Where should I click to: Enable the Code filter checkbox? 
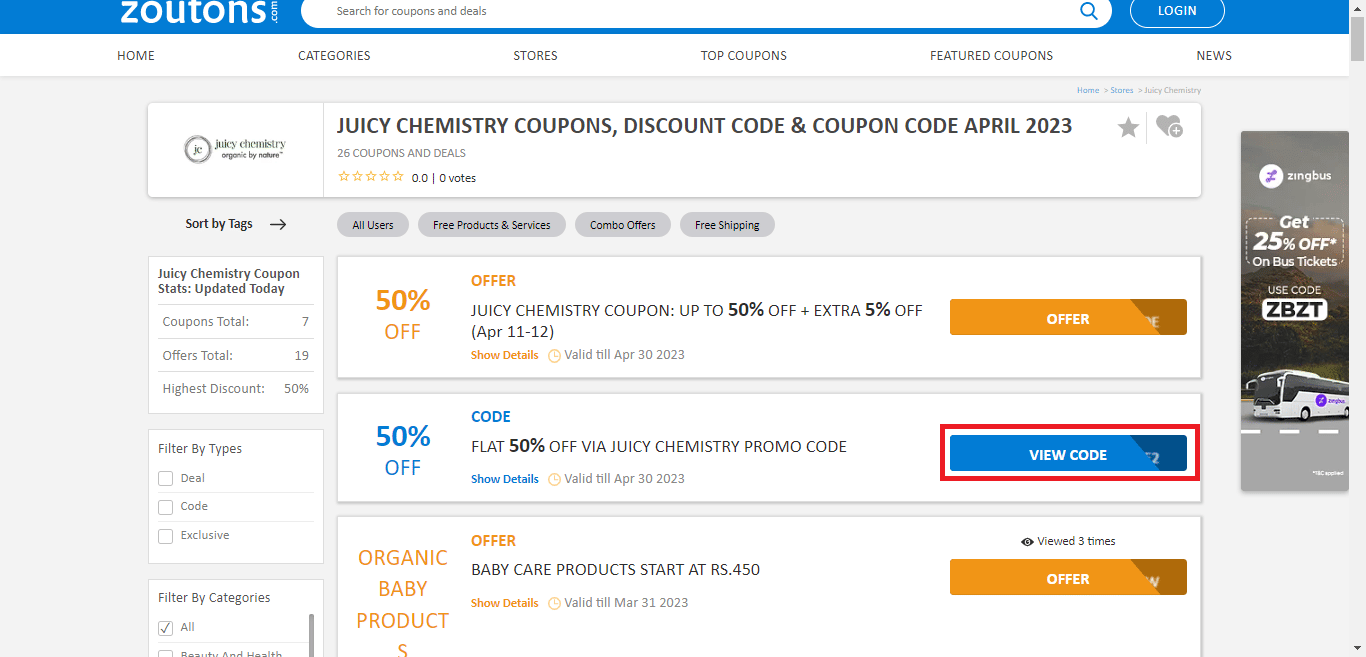(x=165, y=507)
